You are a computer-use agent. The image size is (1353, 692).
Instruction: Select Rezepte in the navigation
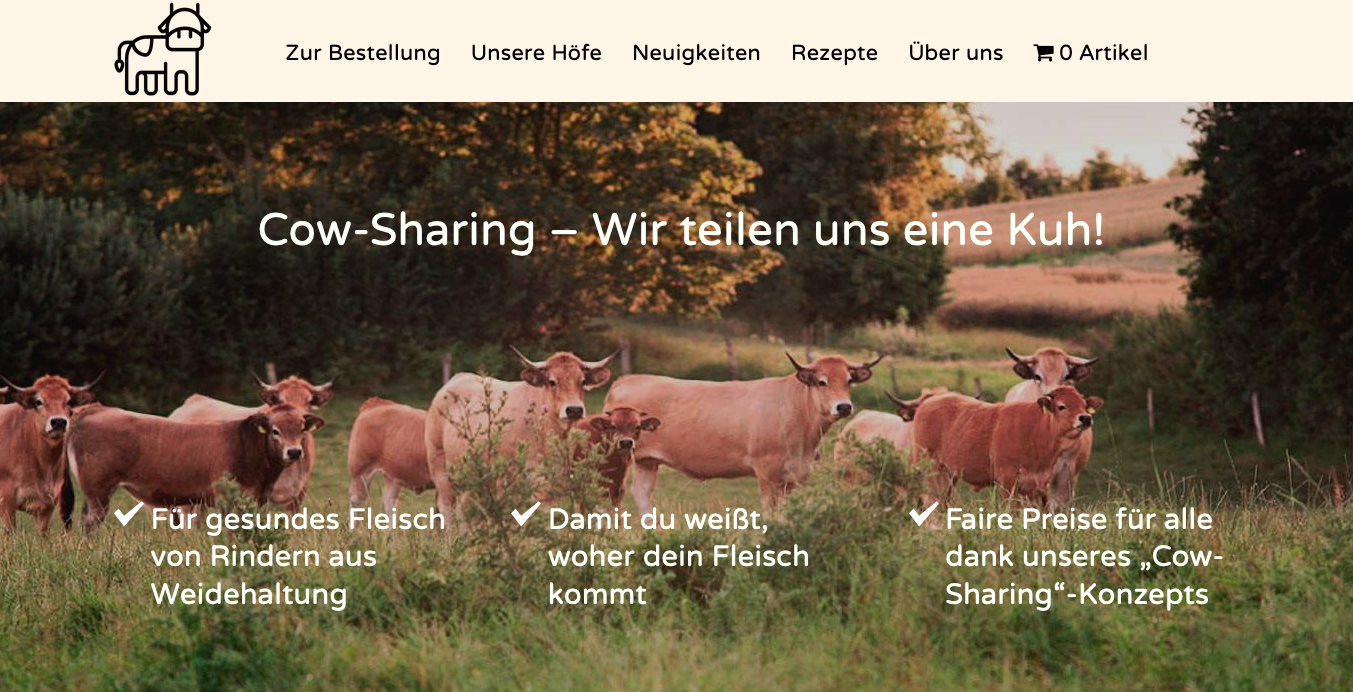tap(834, 53)
